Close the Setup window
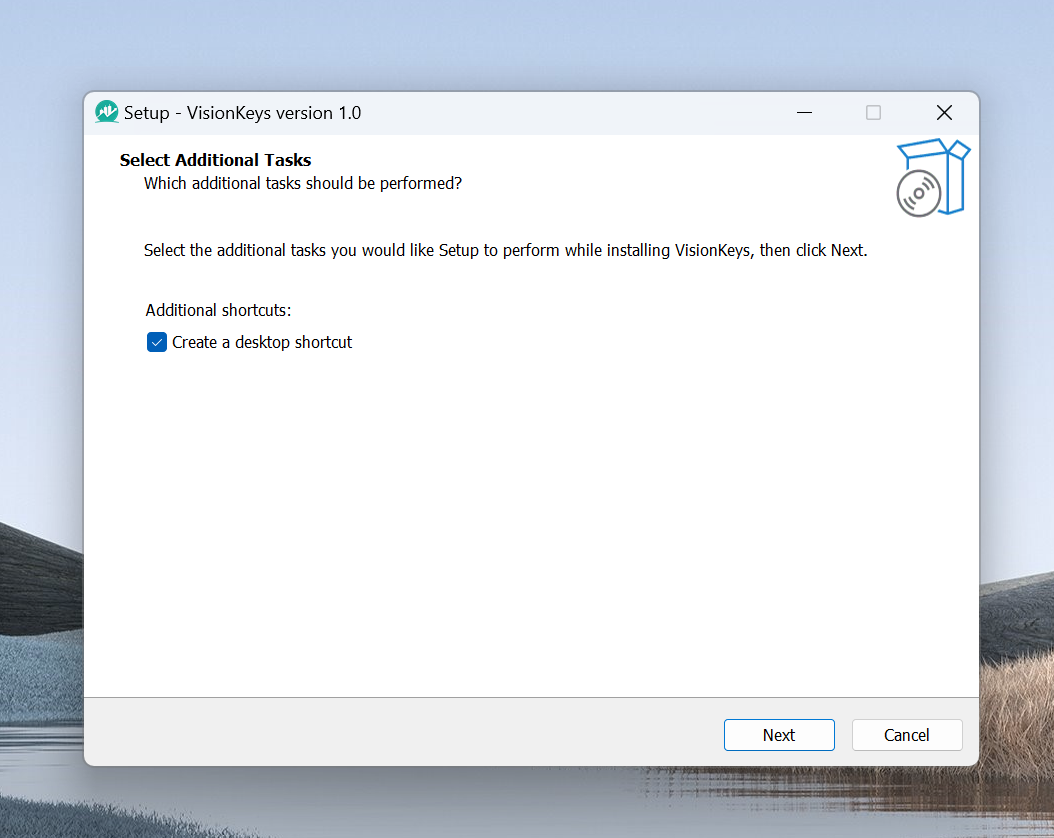 click(944, 112)
